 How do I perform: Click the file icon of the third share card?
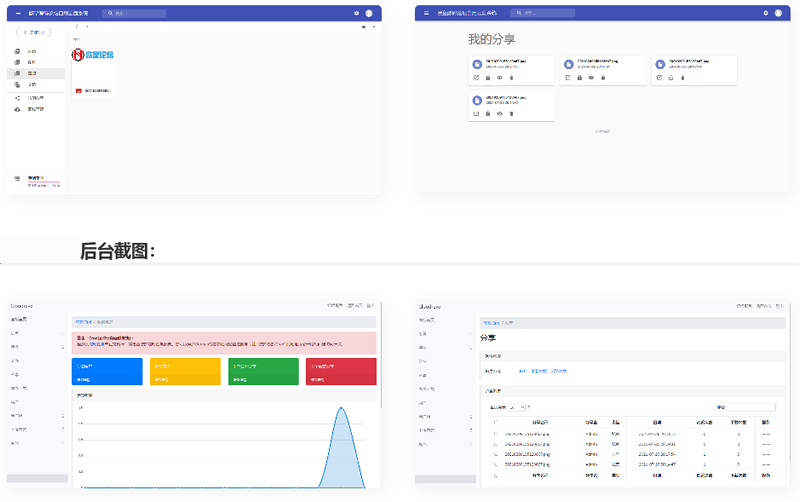660,63
